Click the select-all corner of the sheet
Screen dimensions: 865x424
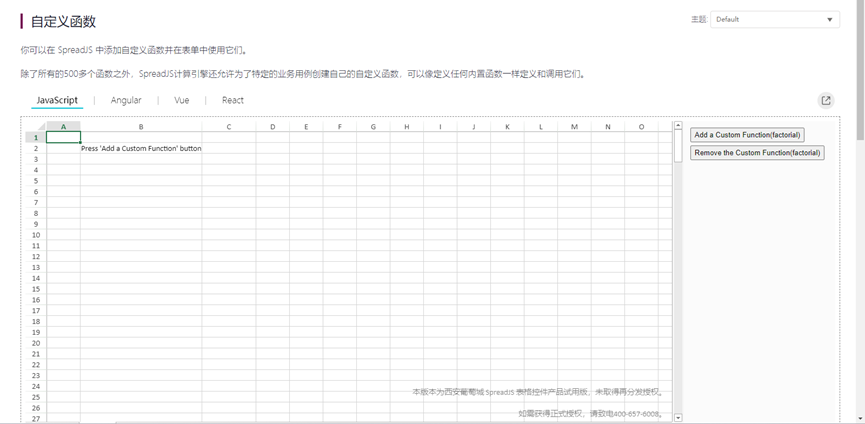[36, 127]
